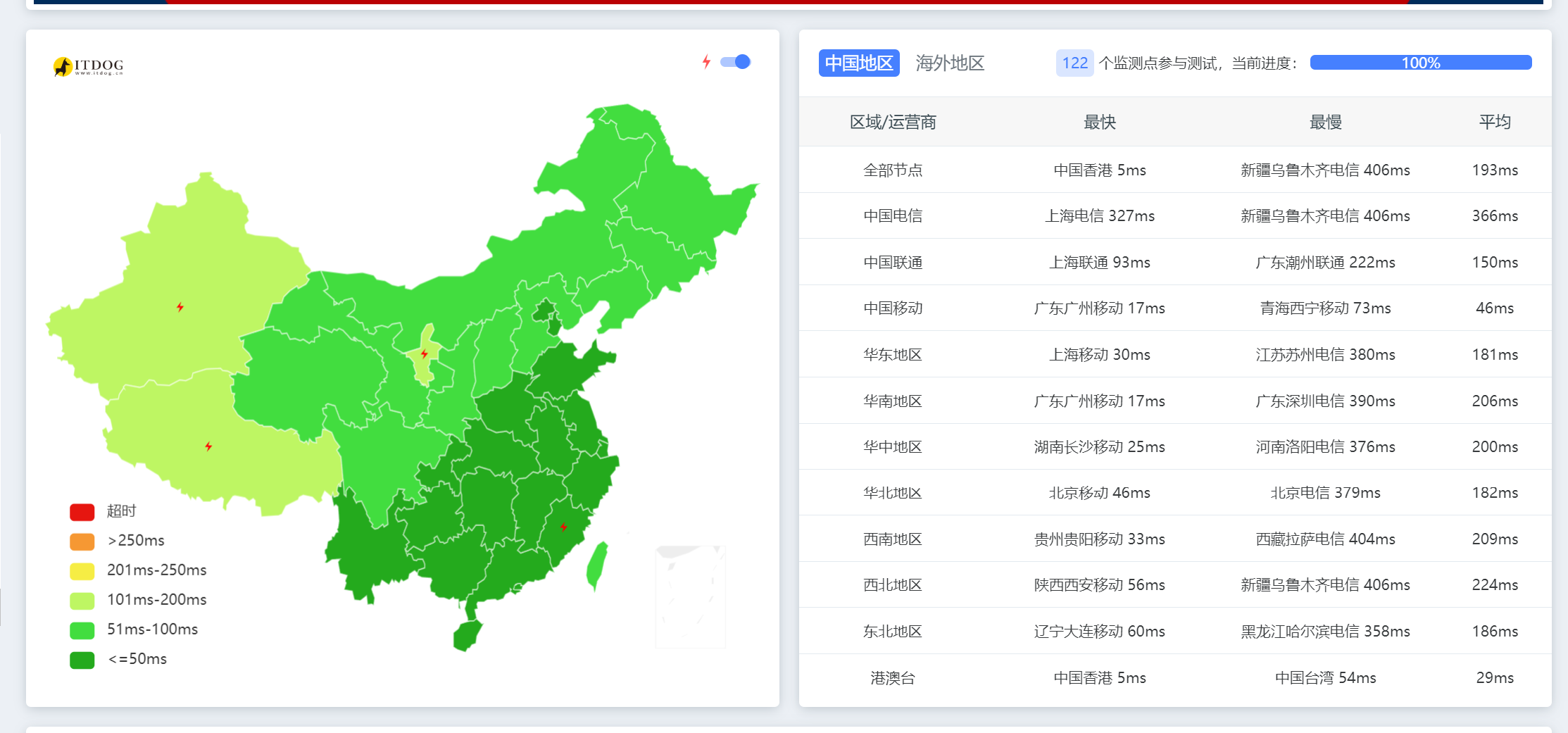Viewport: 1568px width, 733px height.
Task: Click the red 超时 legend swatch
Action: [x=82, y=512]
